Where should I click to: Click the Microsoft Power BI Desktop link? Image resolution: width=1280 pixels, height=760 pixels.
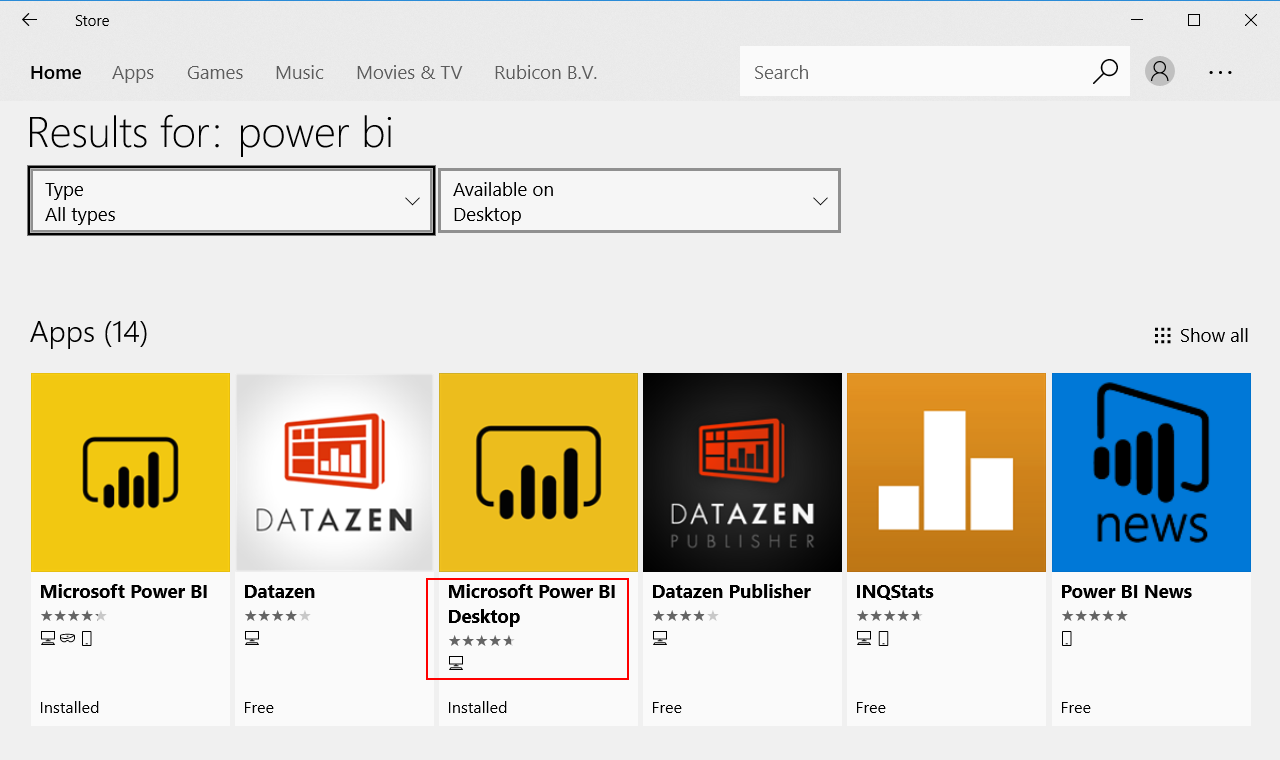click(531, 603)
